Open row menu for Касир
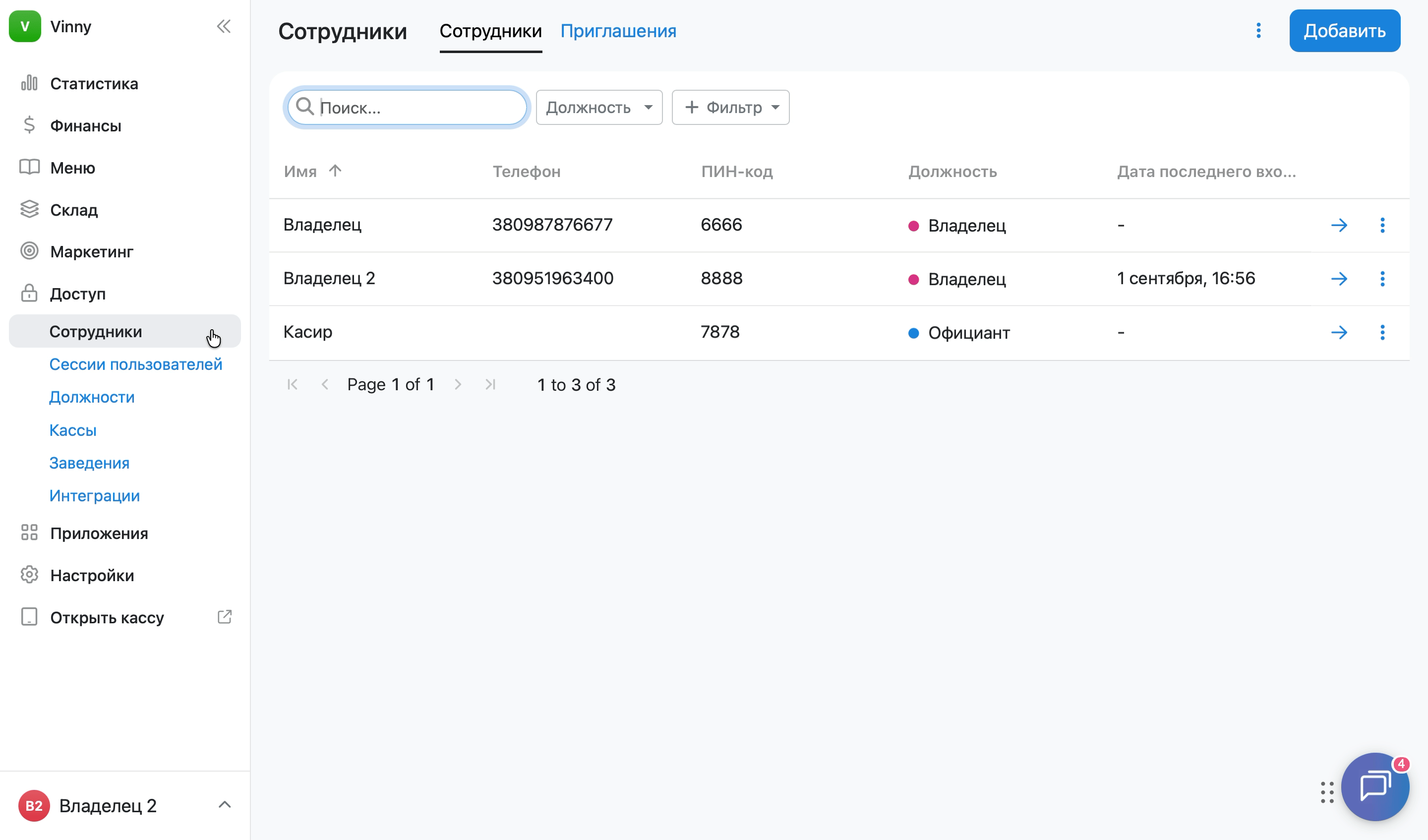The height and width of the screenshot is (840, 1428). (1383, 332)
